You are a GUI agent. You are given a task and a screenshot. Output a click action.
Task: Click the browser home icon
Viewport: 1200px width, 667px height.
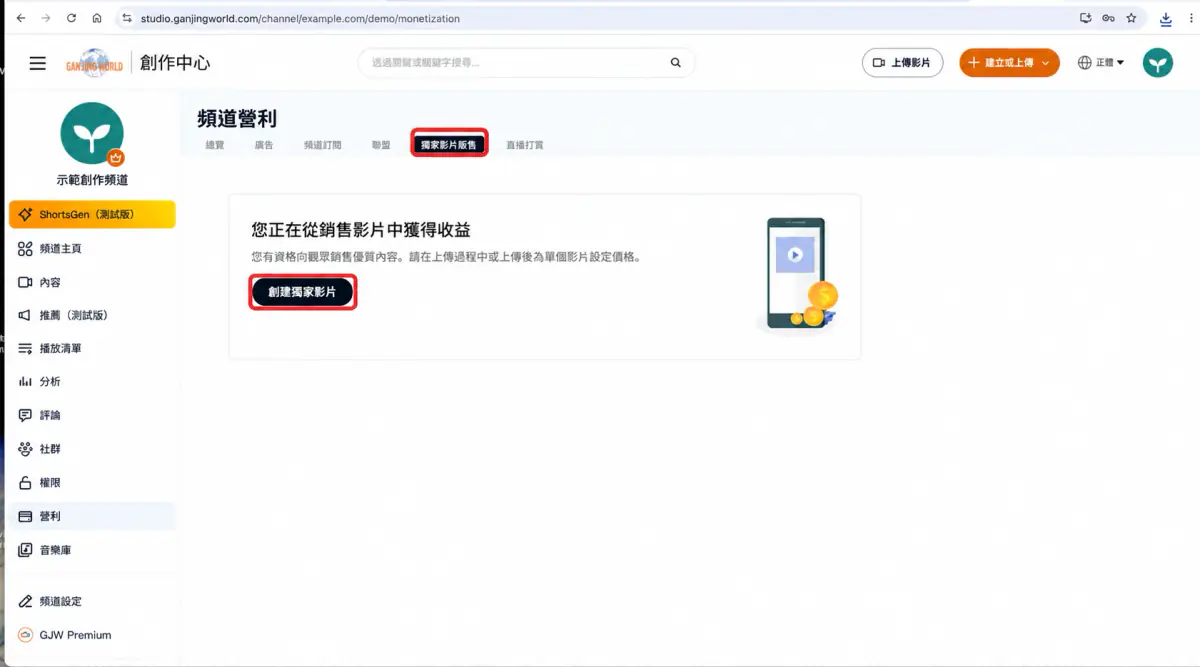pos(96,18)
